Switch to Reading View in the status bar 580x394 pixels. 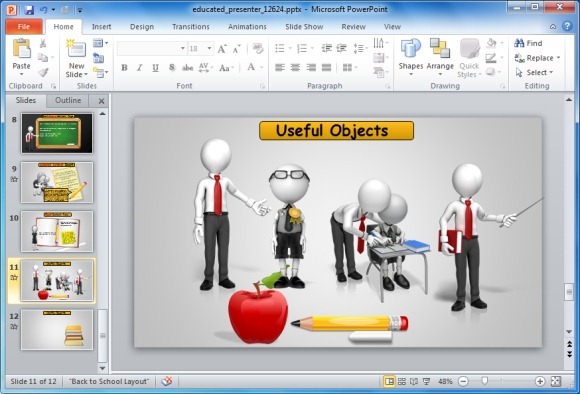[x=414, y=381]
